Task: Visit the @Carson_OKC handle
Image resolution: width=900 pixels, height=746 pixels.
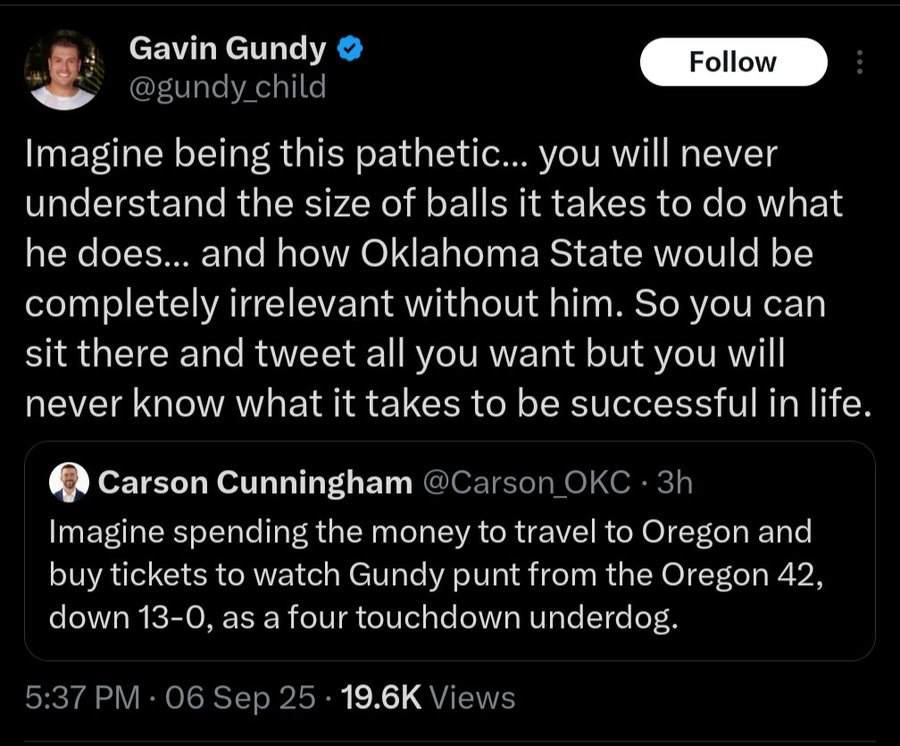Action: pos(526,483)
